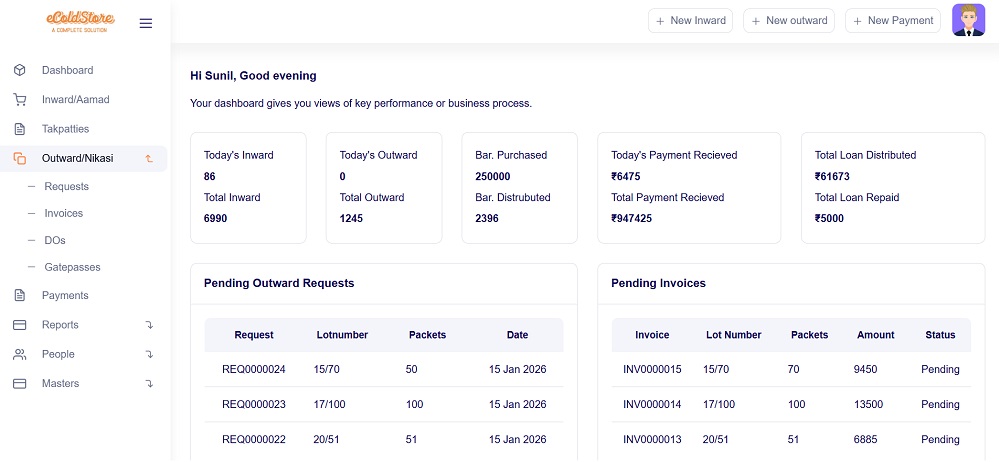Go to Invoices in the sidebar
Screen dimensions: 1000x462
[x=63, y=214]
